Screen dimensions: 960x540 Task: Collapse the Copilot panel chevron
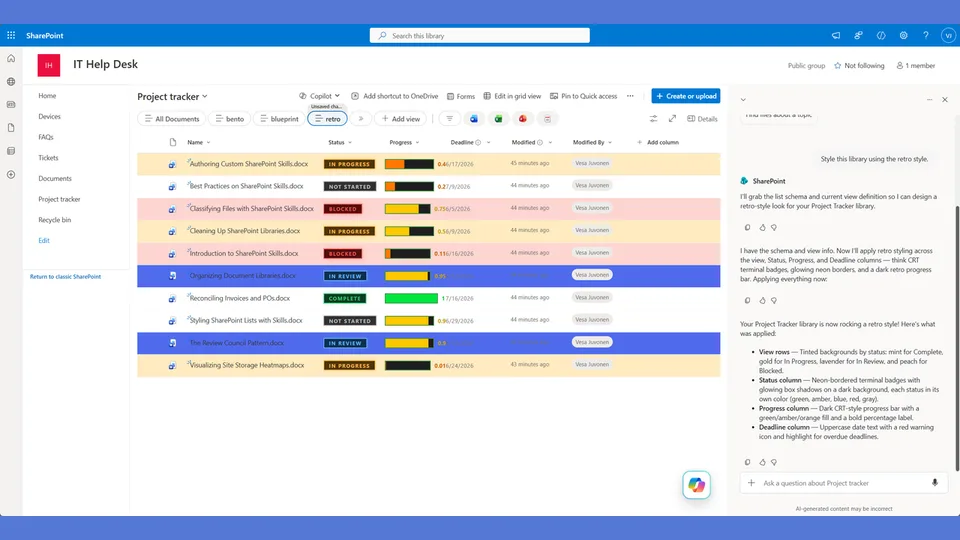click(x=743, y=99)
